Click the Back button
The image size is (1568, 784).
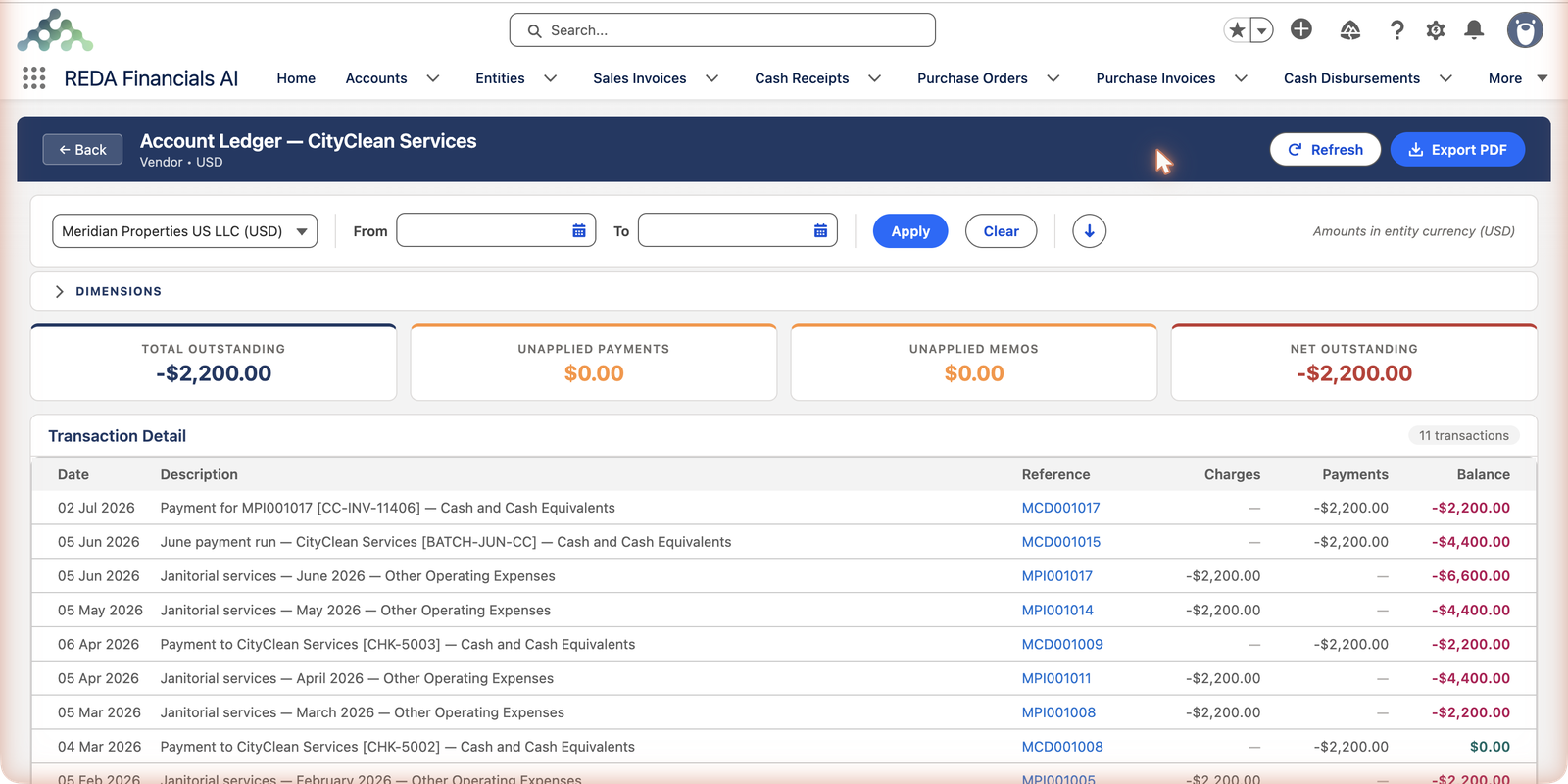point(82,149)
